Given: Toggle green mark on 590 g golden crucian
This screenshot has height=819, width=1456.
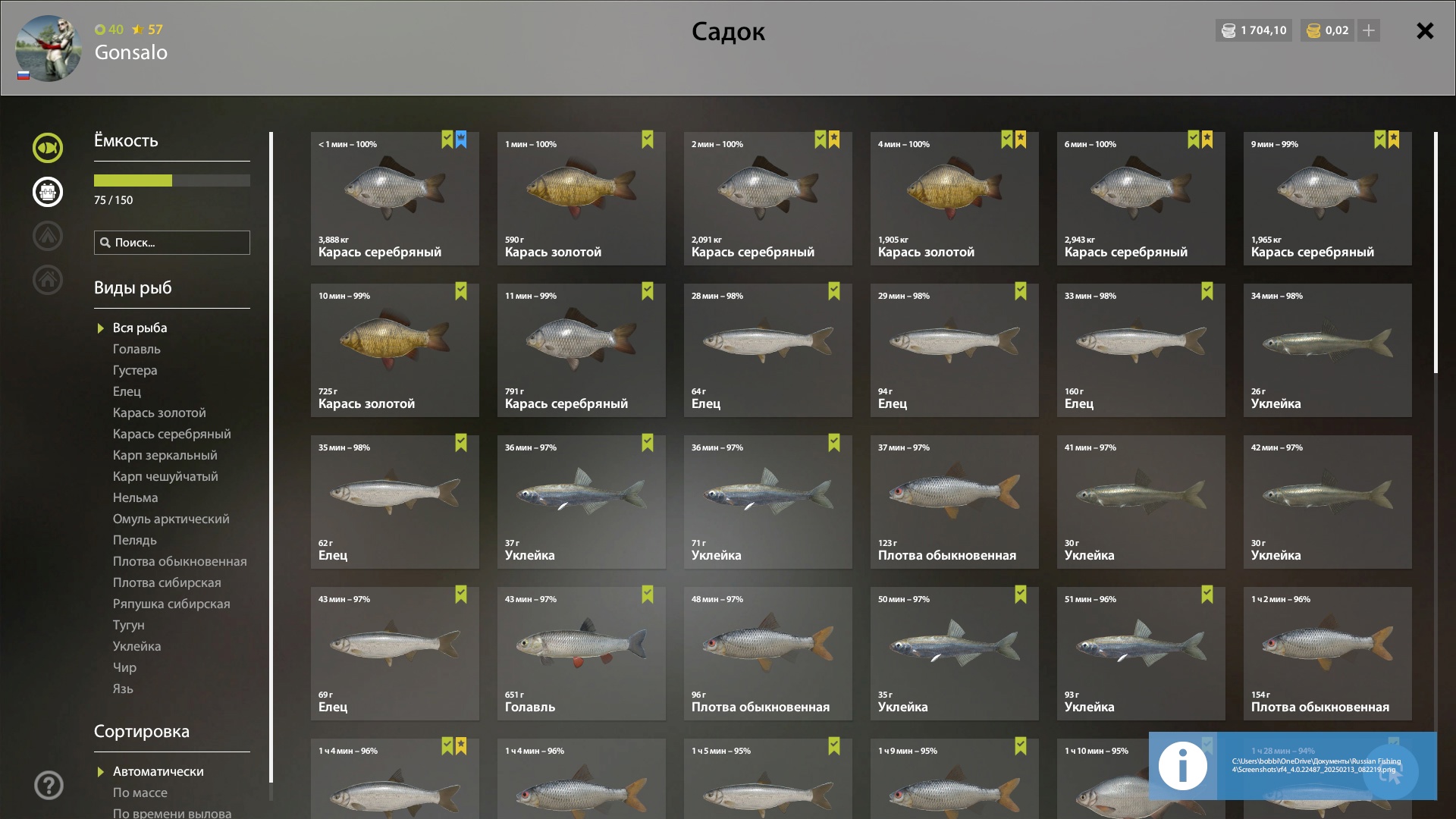Looking at the screenshot, I should (x=648, y=140).
